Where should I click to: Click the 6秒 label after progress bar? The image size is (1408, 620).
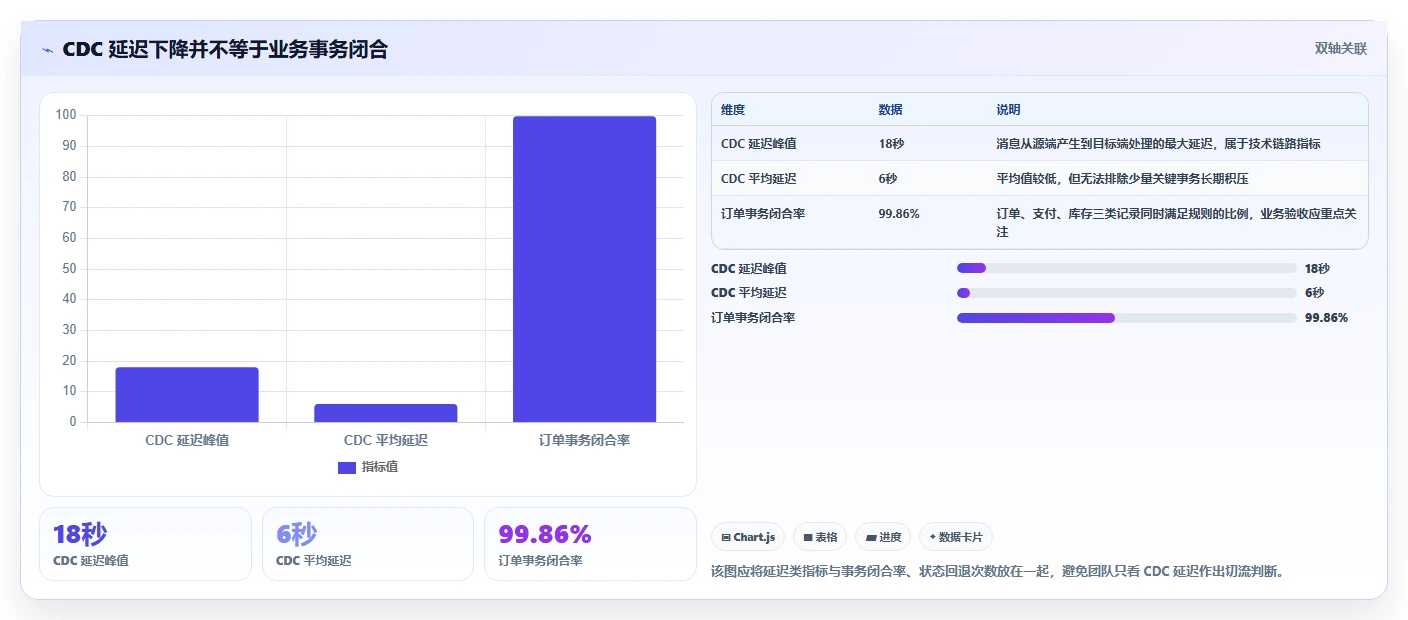[1315, 293]
